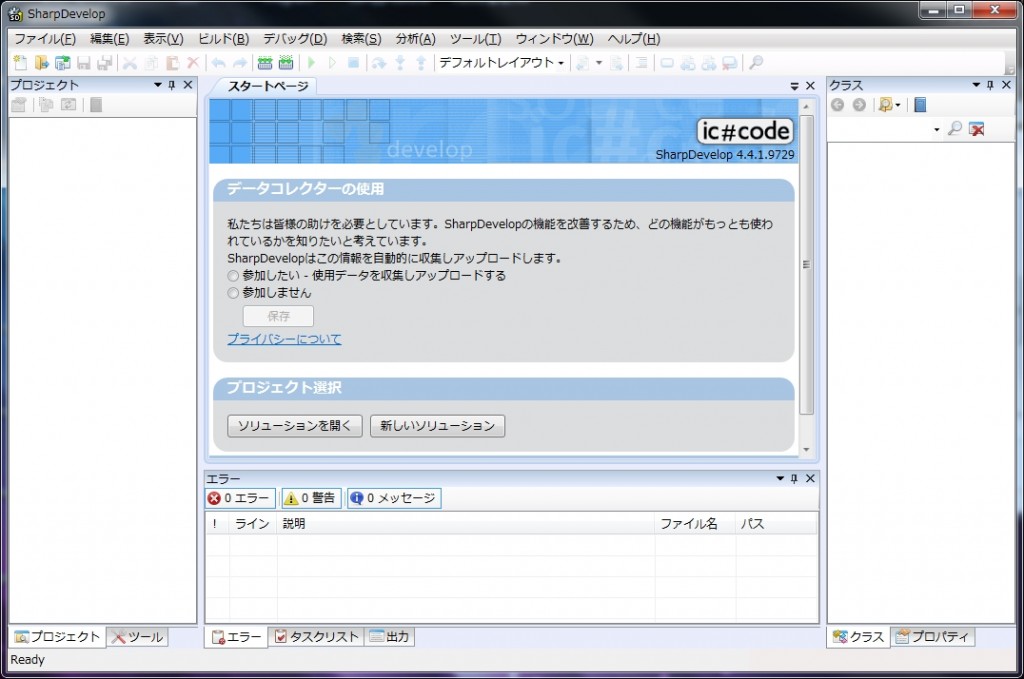Click the back navigation arrow in クラス panel
Image resolution: width=1024 pixels, height=679 pixels.
839,104
